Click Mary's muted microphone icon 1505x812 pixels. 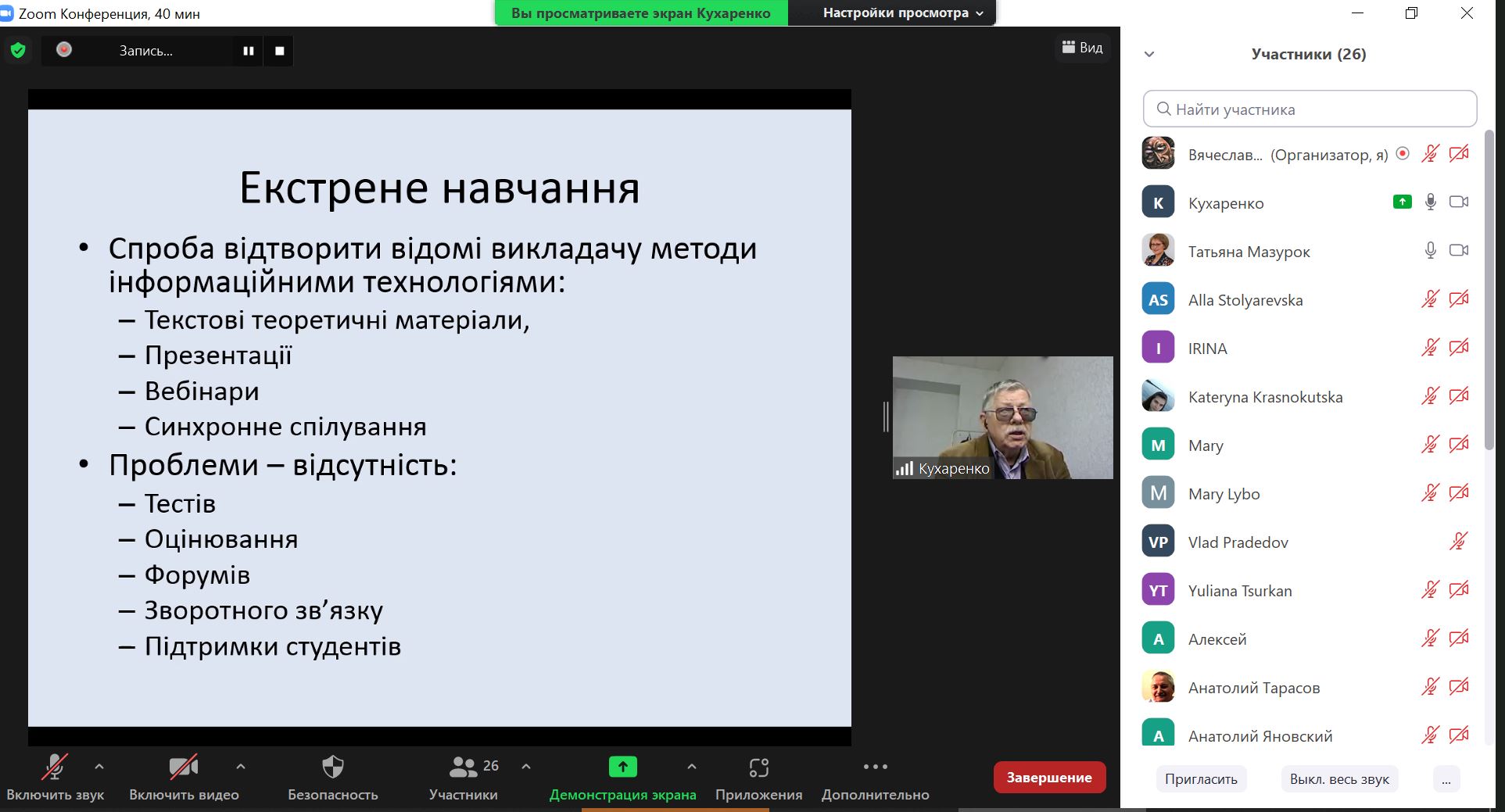tap(1430, 444)
